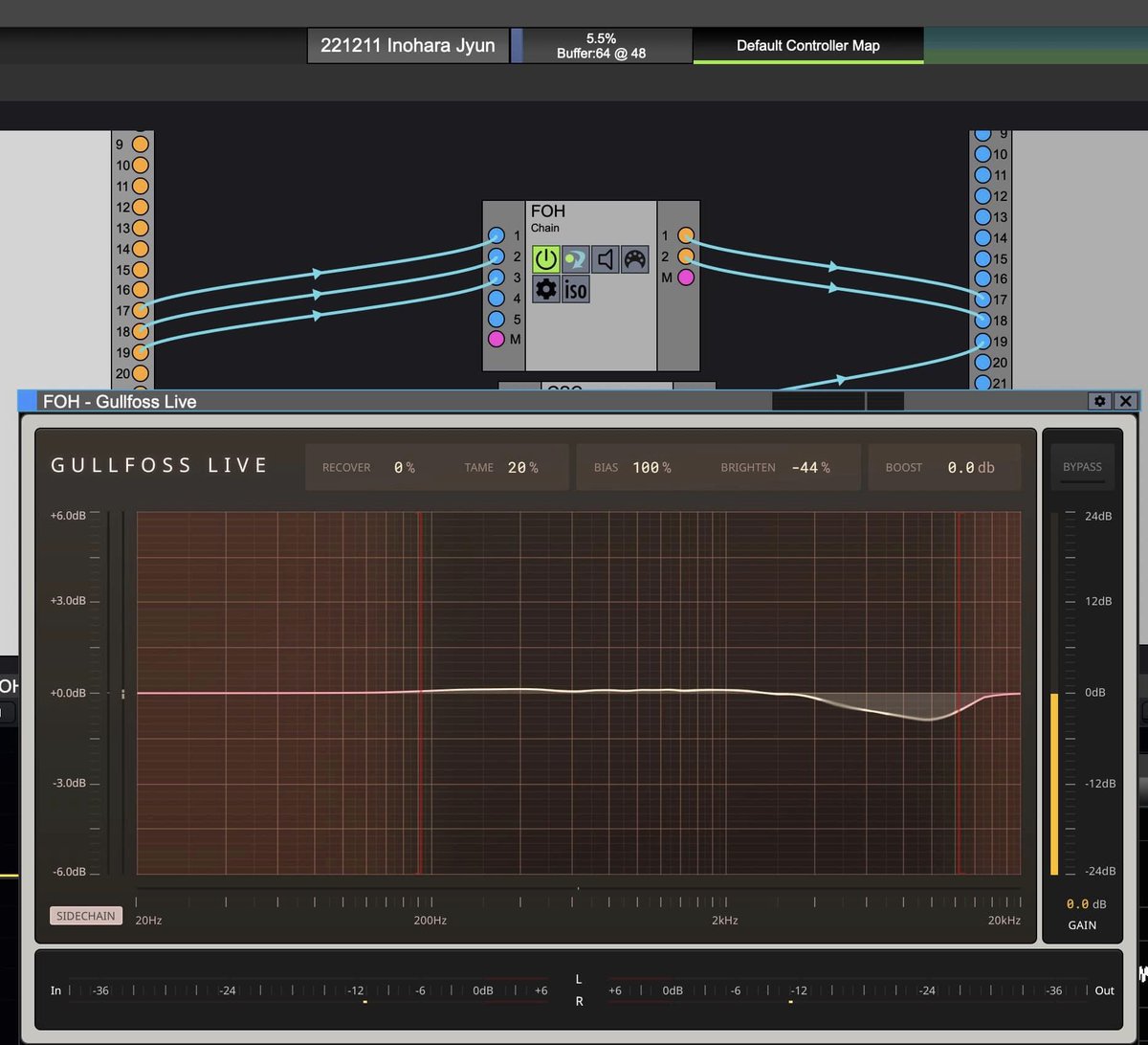
Task: Click the FOH input pin 4
Action: (496, 299)
